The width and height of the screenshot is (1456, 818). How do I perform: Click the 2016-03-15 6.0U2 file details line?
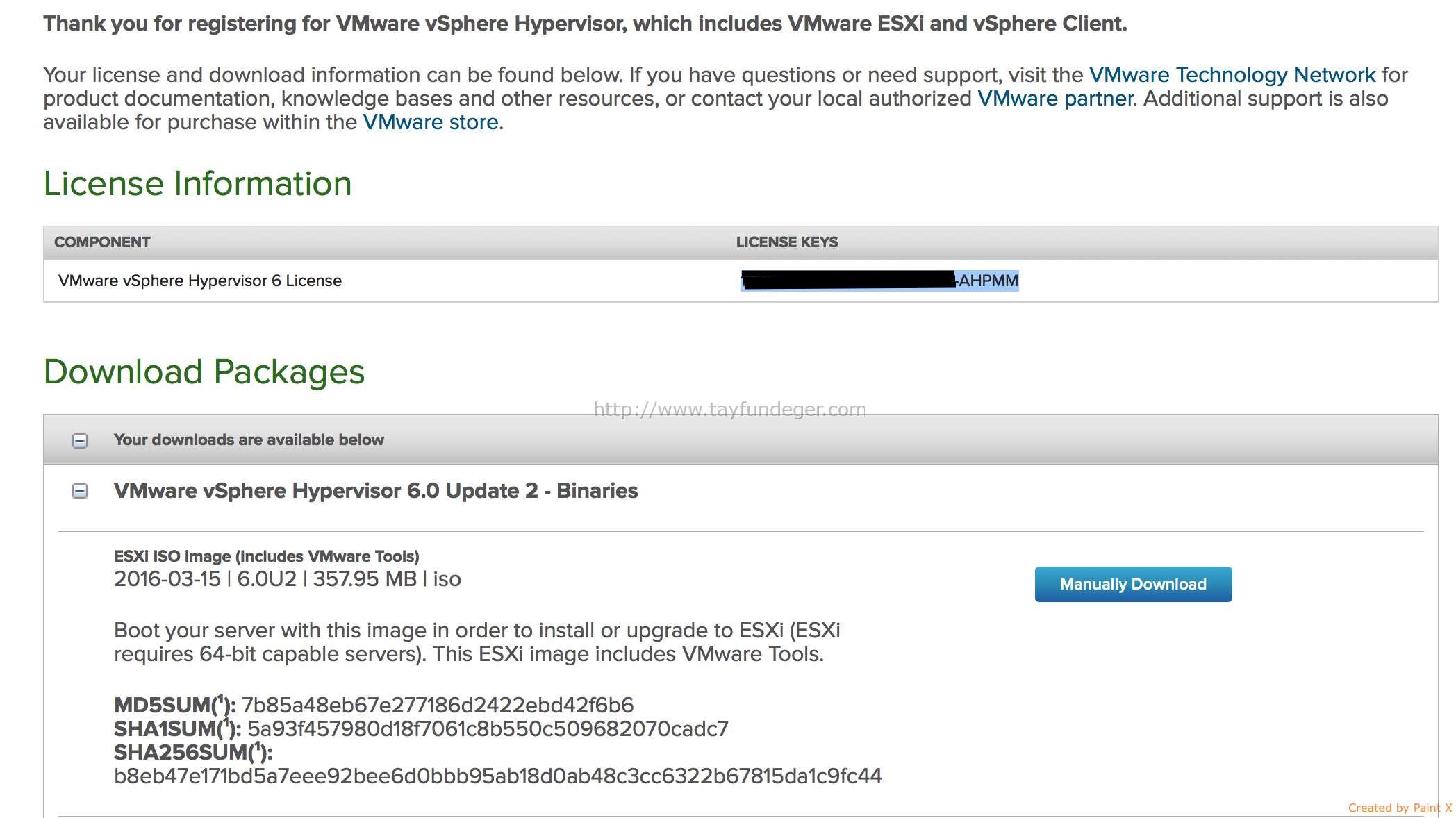(288, 579)
